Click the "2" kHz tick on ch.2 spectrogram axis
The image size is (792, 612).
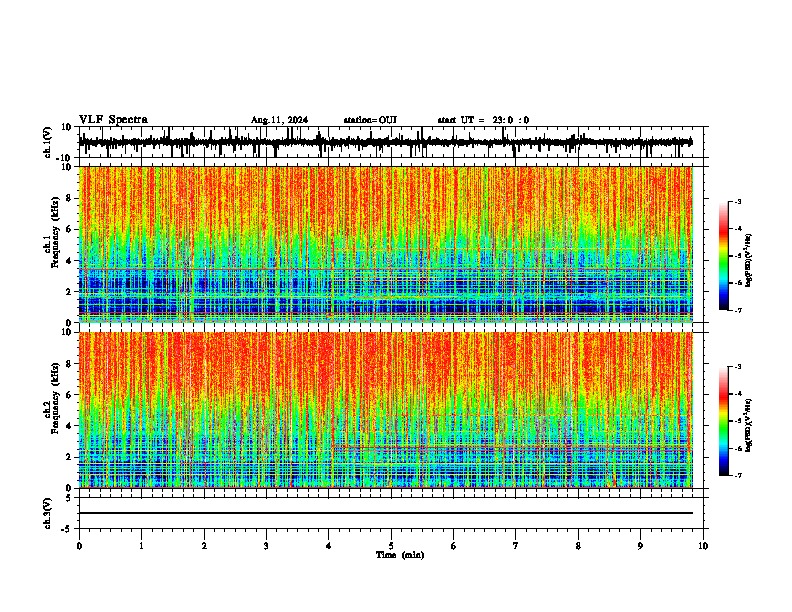point(69,457)
